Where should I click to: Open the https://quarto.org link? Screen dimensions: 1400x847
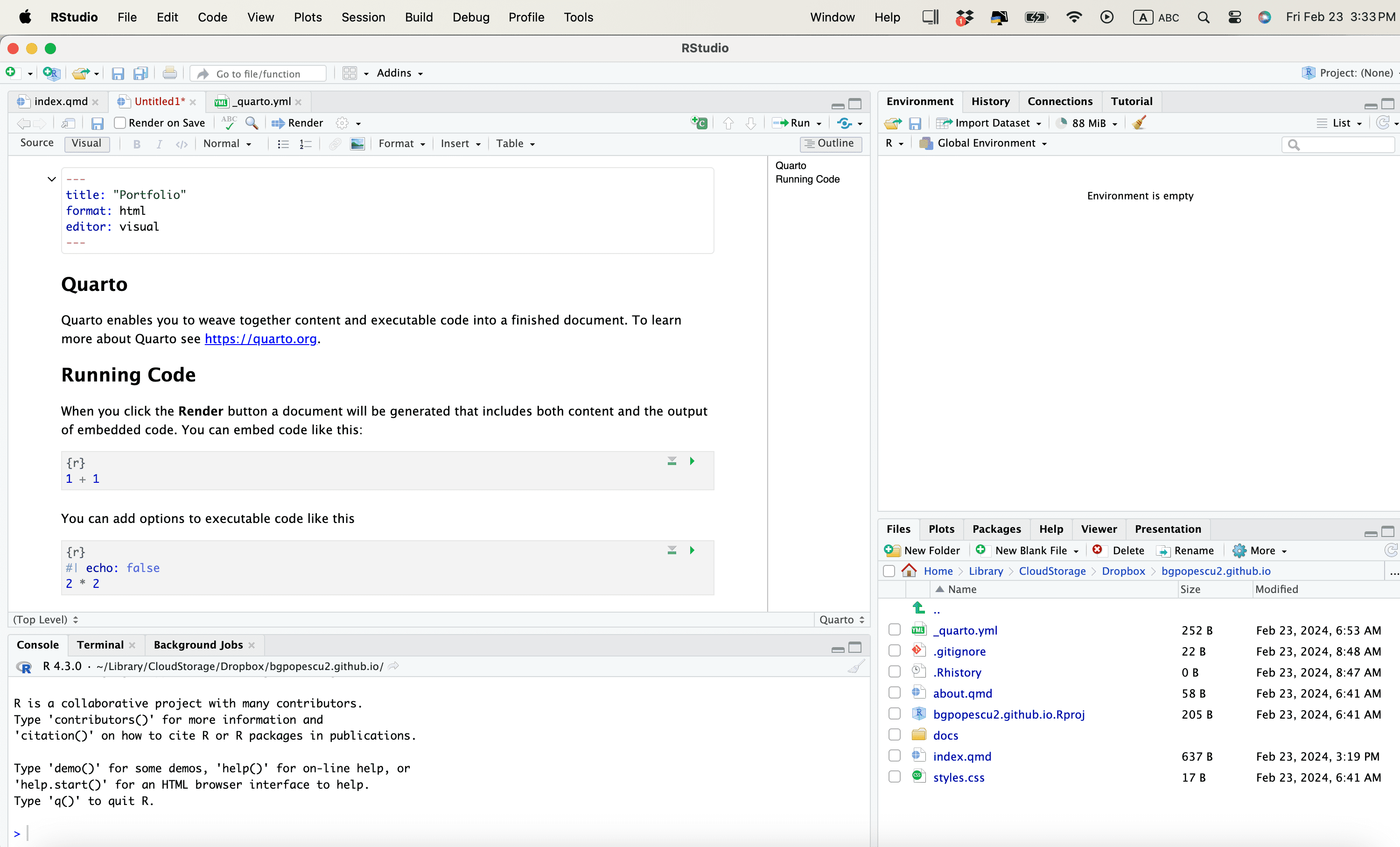pos(260,339)
